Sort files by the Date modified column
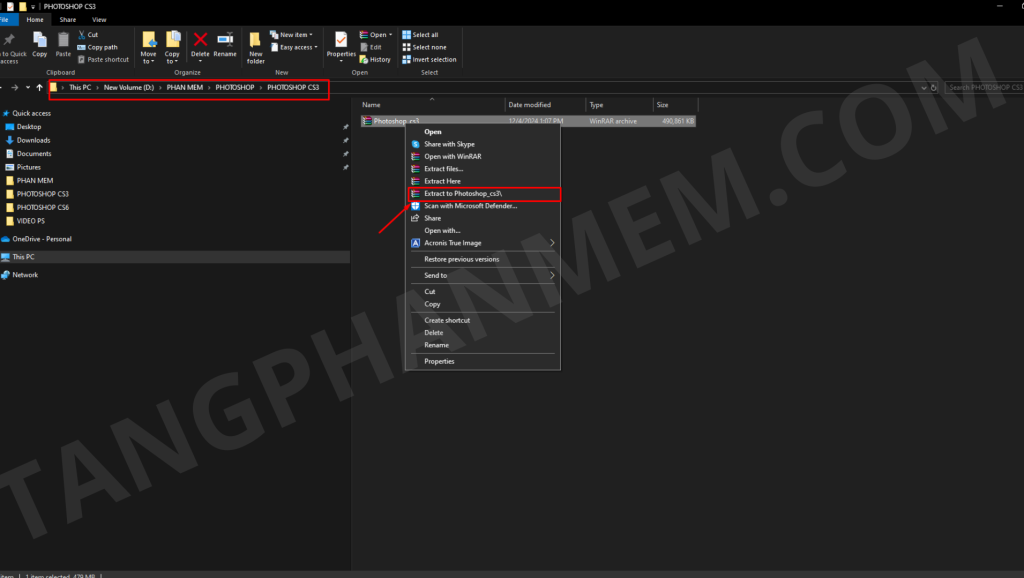The image size is (1024, 578). (x=529, y=105)
